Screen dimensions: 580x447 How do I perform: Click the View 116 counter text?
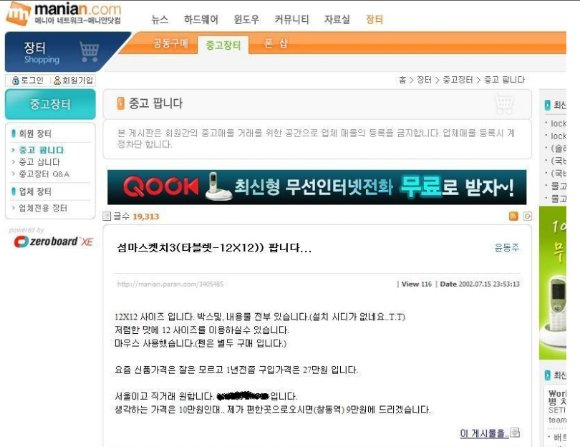[417, 284]
